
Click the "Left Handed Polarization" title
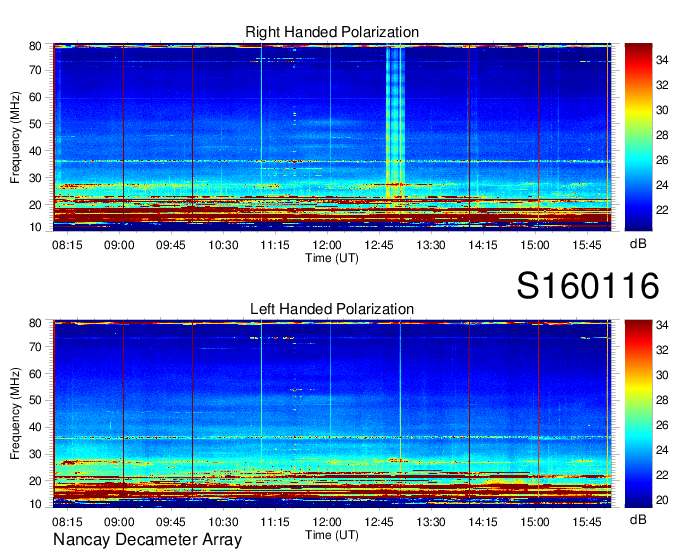332,309
